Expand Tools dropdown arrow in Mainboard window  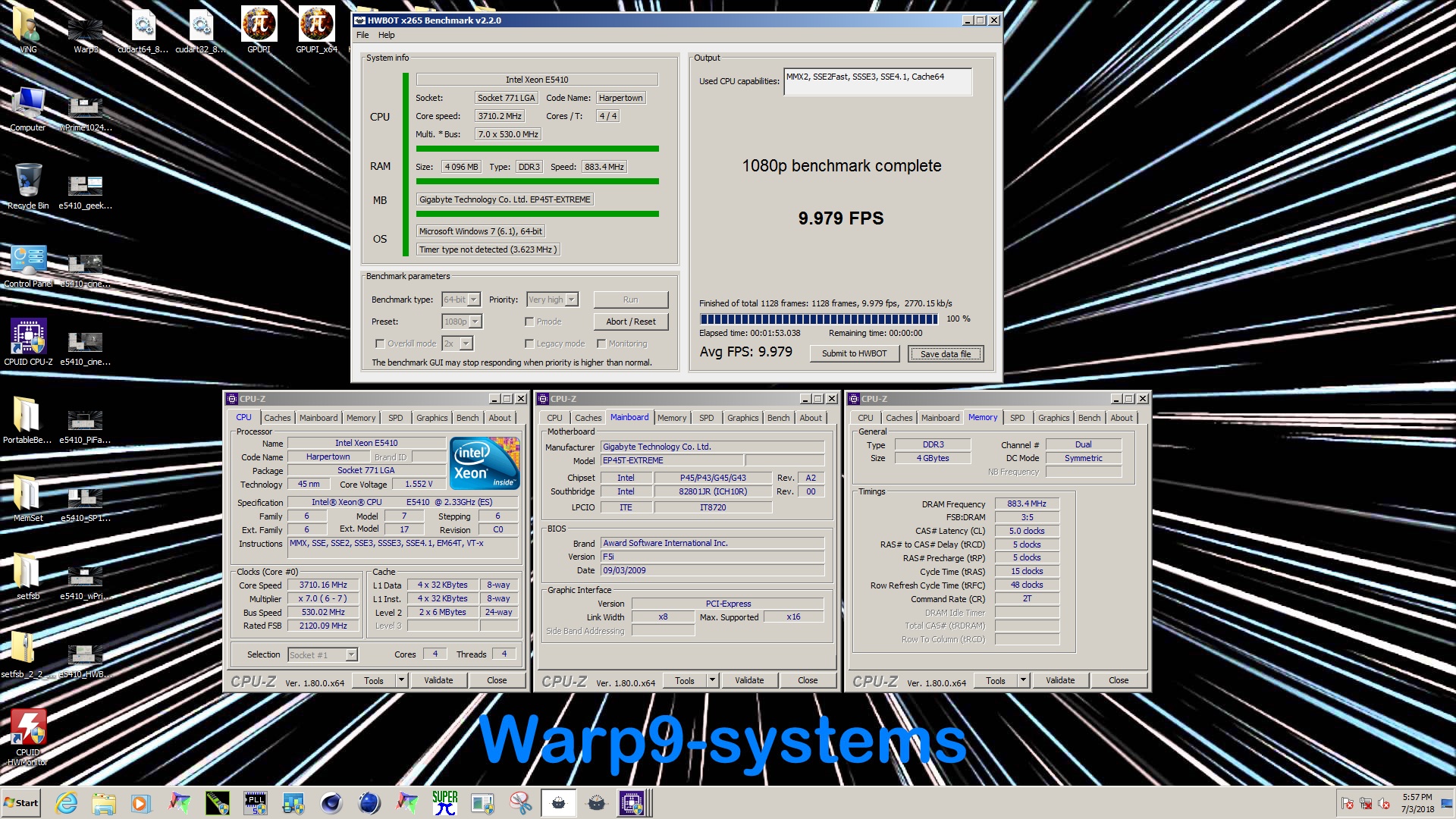point(712,680)
